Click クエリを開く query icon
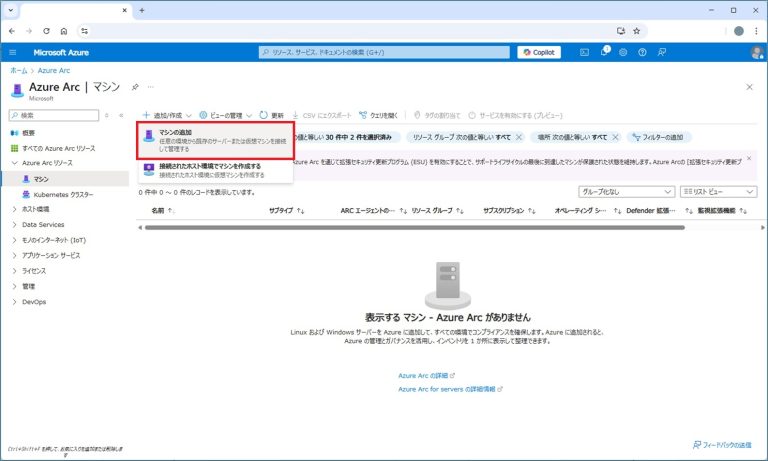768x461 pixels. [x=376, y=115]
